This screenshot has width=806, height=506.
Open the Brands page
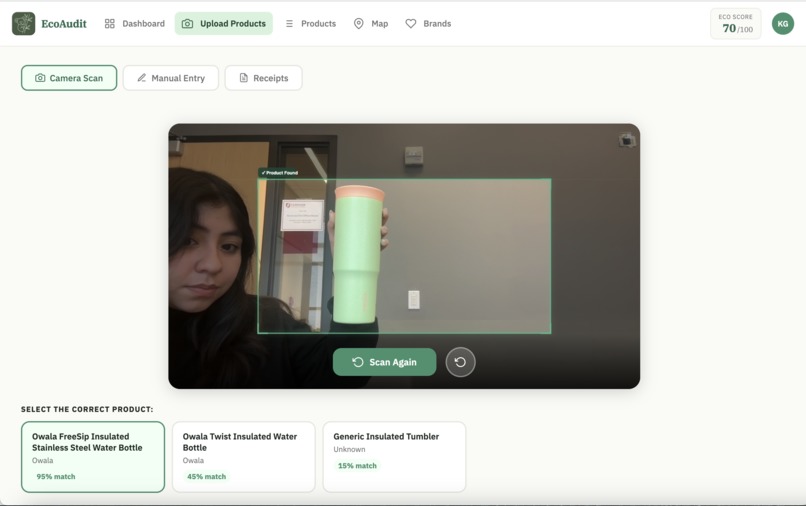[428, 24]
